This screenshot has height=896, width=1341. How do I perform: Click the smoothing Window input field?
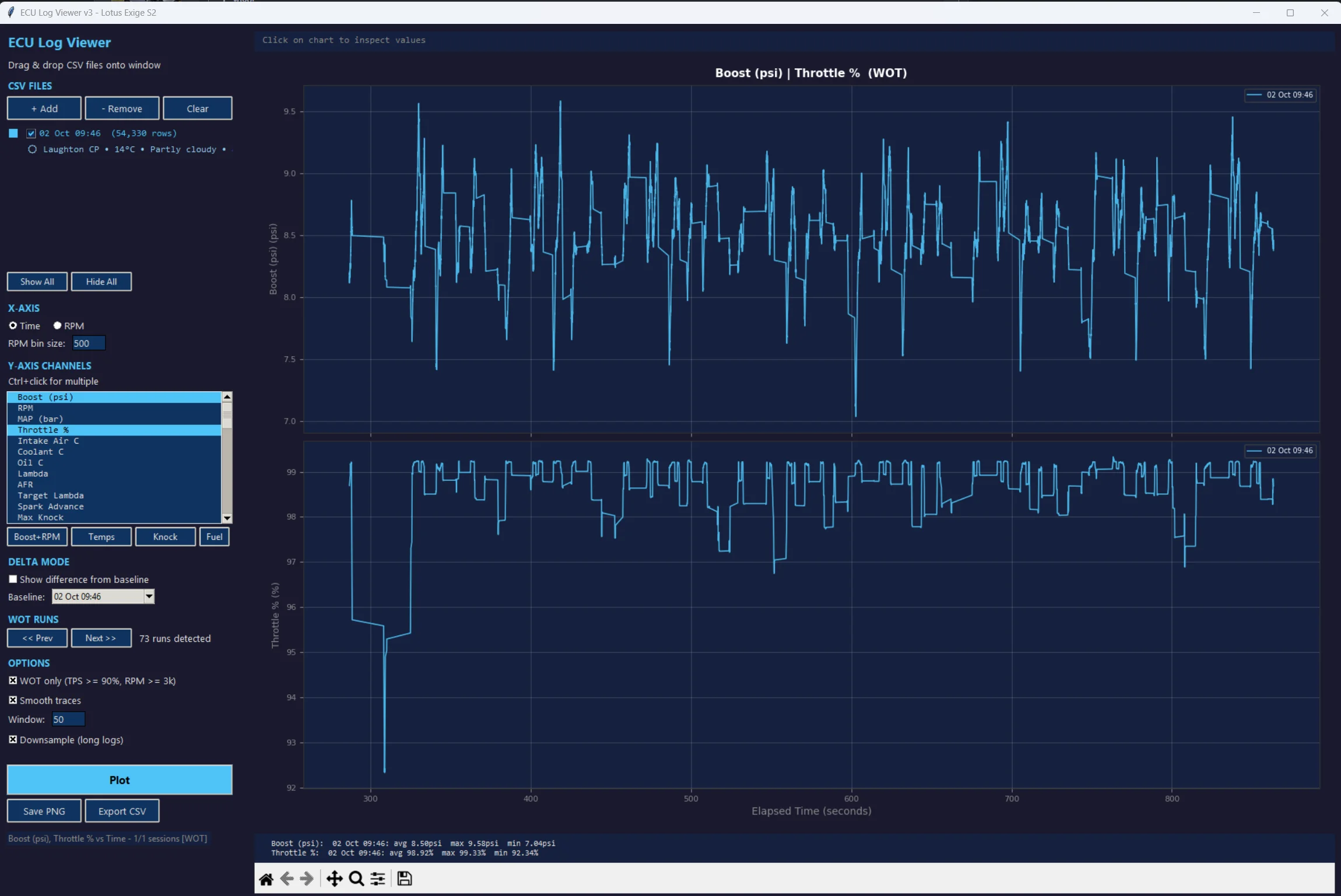[x=68, y=719]
